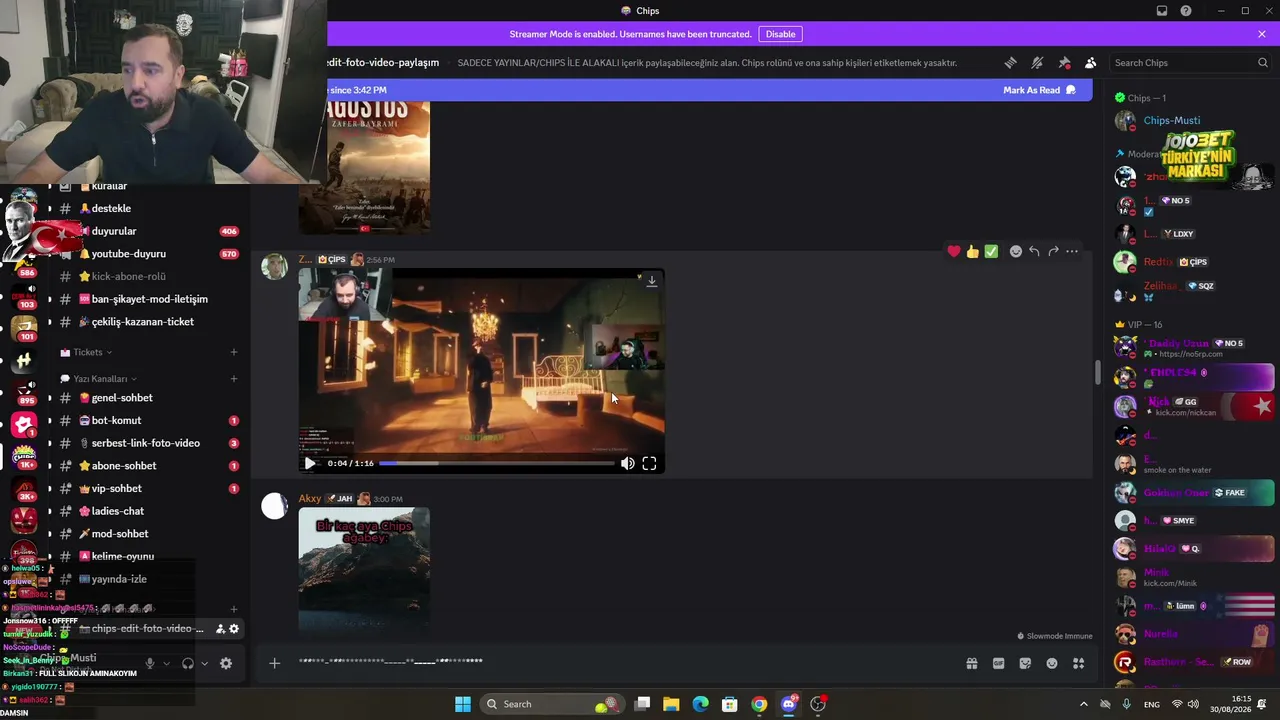Open the Apps launcher in message bar

pyautogui.click(x=1078, y=663)
